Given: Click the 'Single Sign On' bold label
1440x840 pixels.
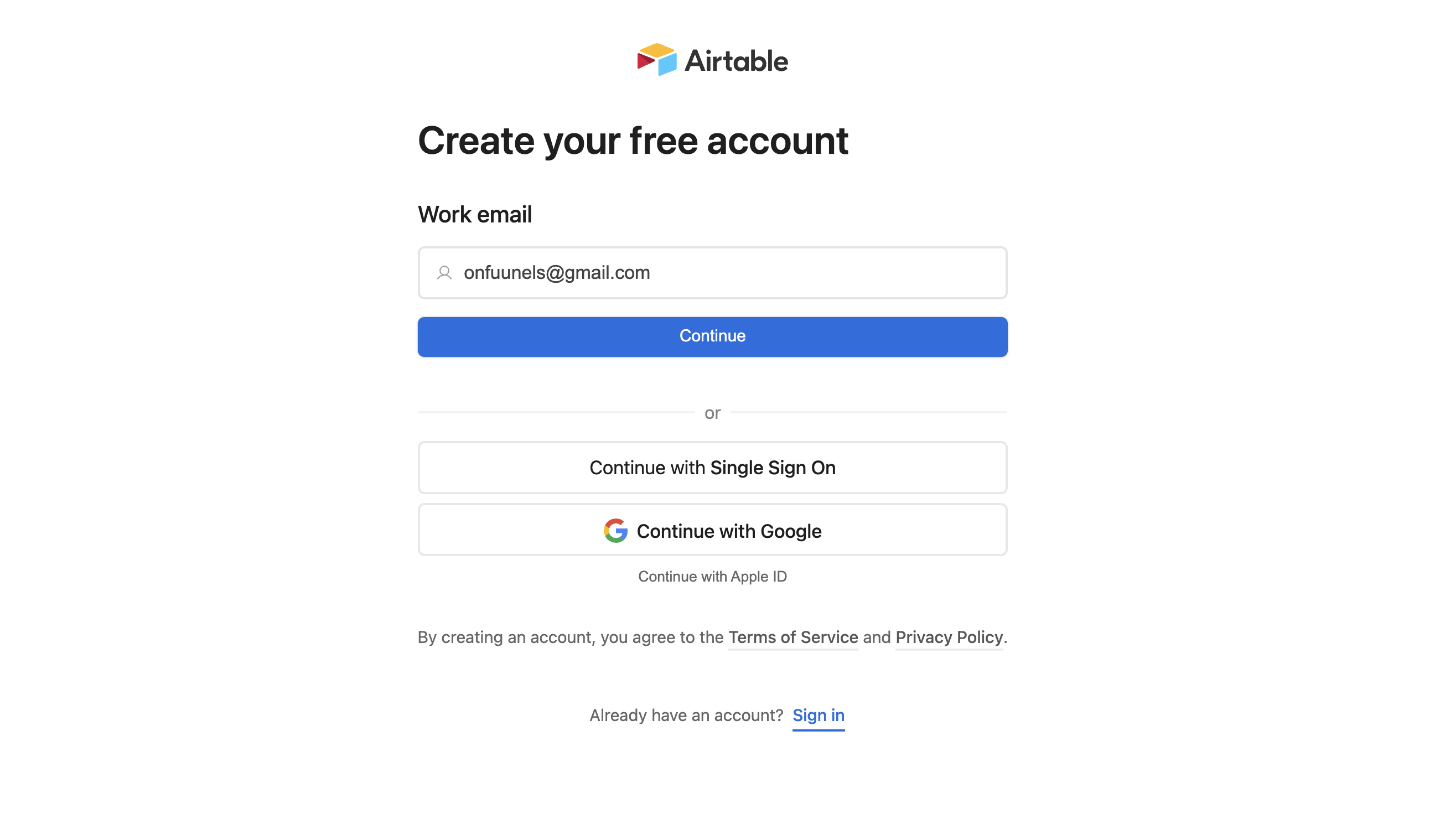Looking at the screenshot, I should (773, 468).
